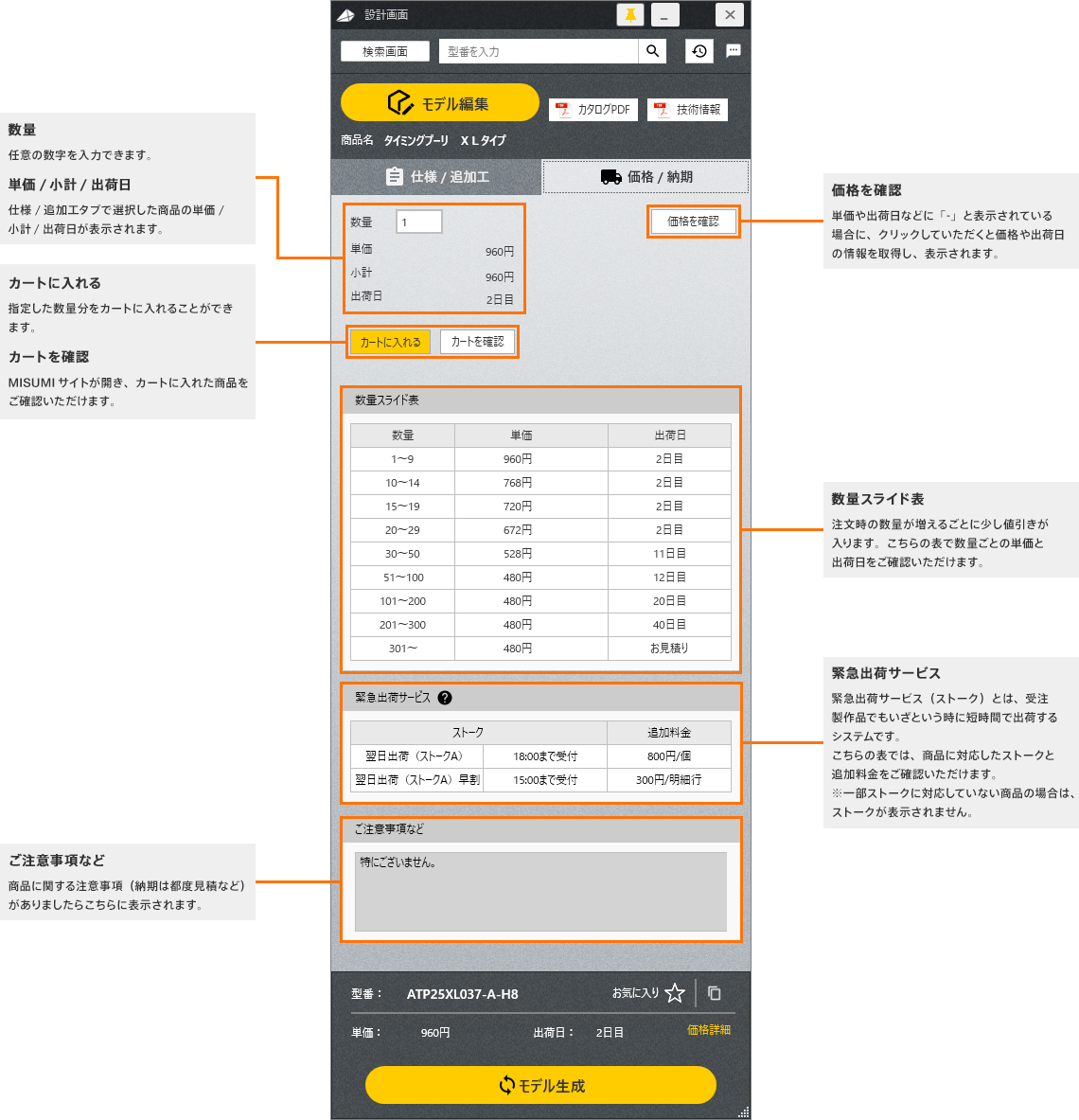Open the history clock icon

[x=699, y=51]
